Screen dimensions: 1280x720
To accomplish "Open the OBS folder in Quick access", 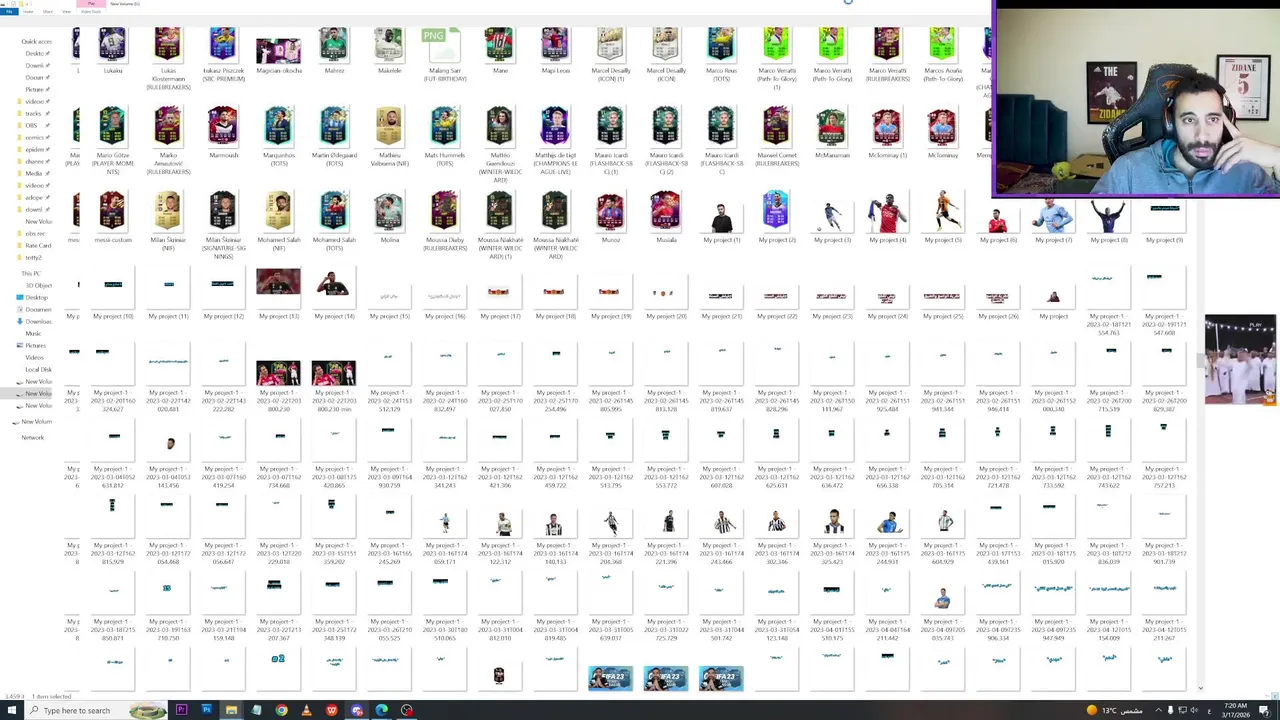I will click(x=32, y=125).
